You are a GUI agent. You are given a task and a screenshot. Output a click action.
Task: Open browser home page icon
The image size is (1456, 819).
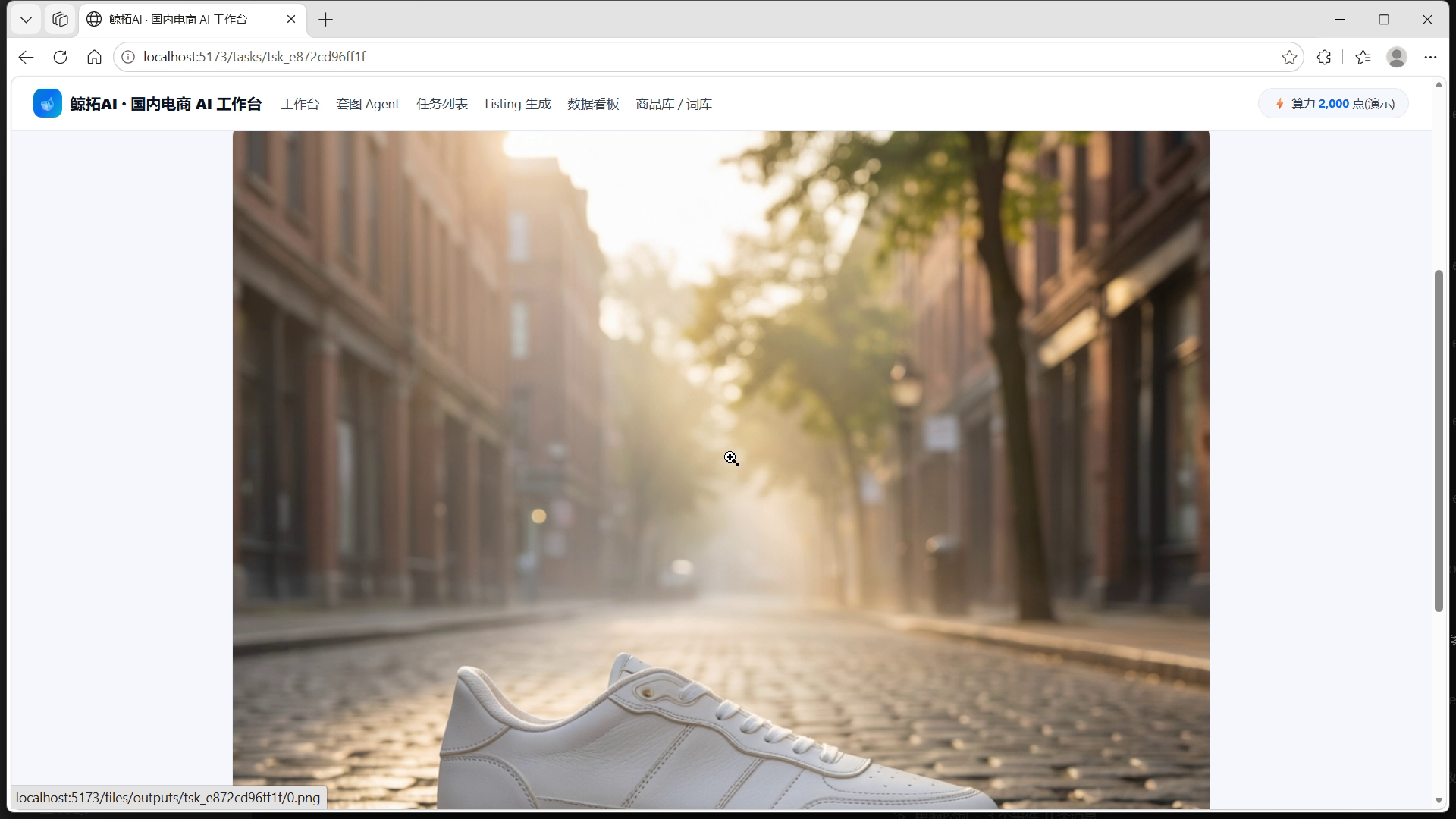[x=94, y=57]
